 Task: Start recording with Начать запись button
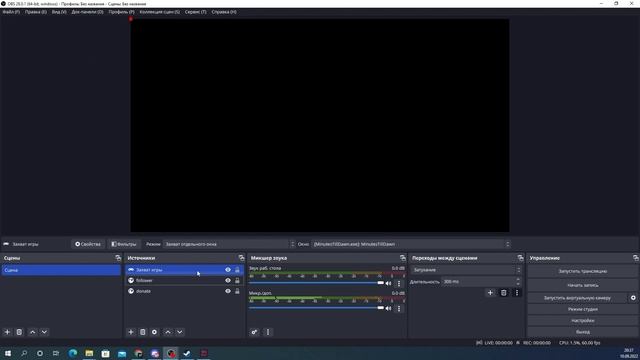pos(582,285)
